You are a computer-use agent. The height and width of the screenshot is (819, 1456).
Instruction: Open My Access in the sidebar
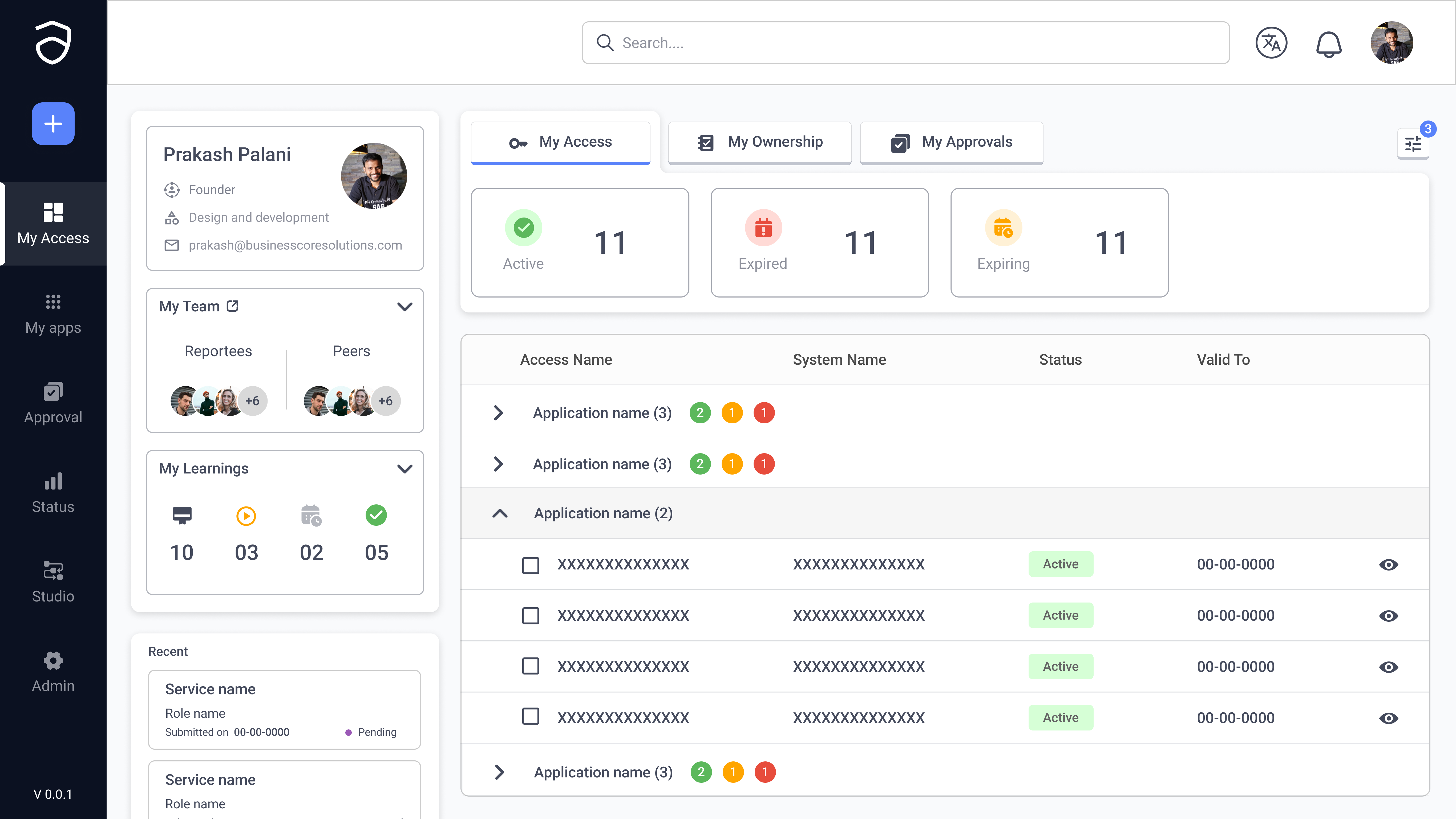tap(53, 223)
